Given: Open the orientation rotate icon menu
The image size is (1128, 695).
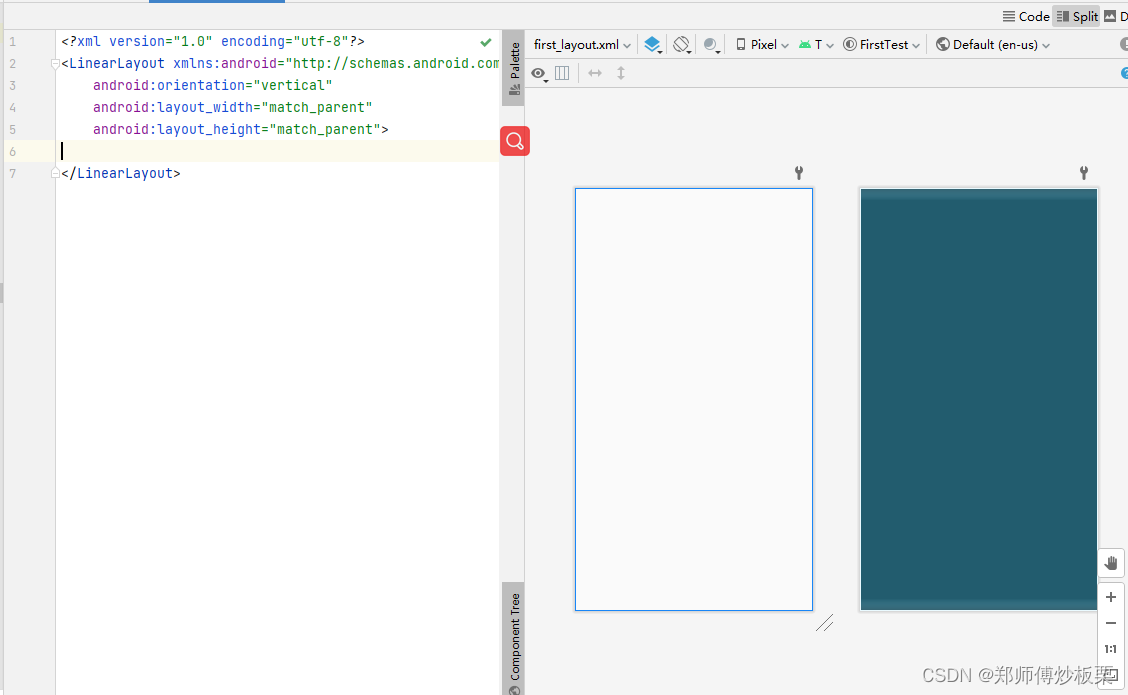Looking at the screenshot, I should click(682, 45).
